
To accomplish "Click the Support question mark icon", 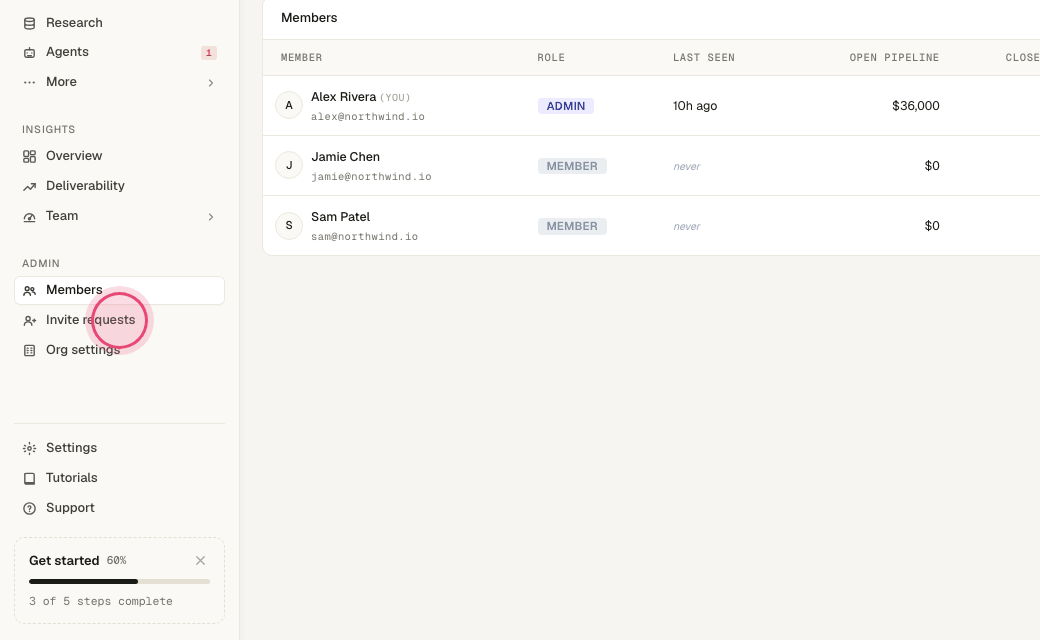I will tap(29, 508).
